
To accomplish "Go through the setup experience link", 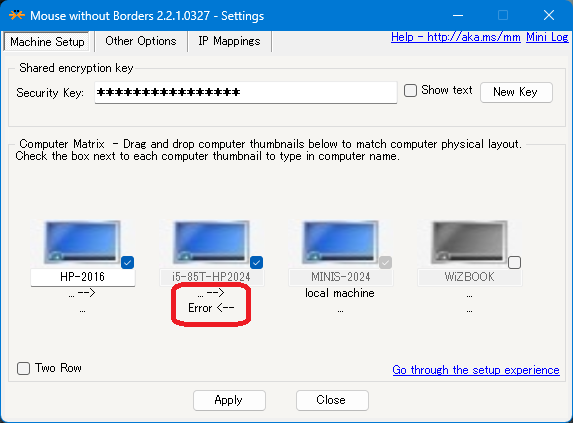I will point(476,370).
